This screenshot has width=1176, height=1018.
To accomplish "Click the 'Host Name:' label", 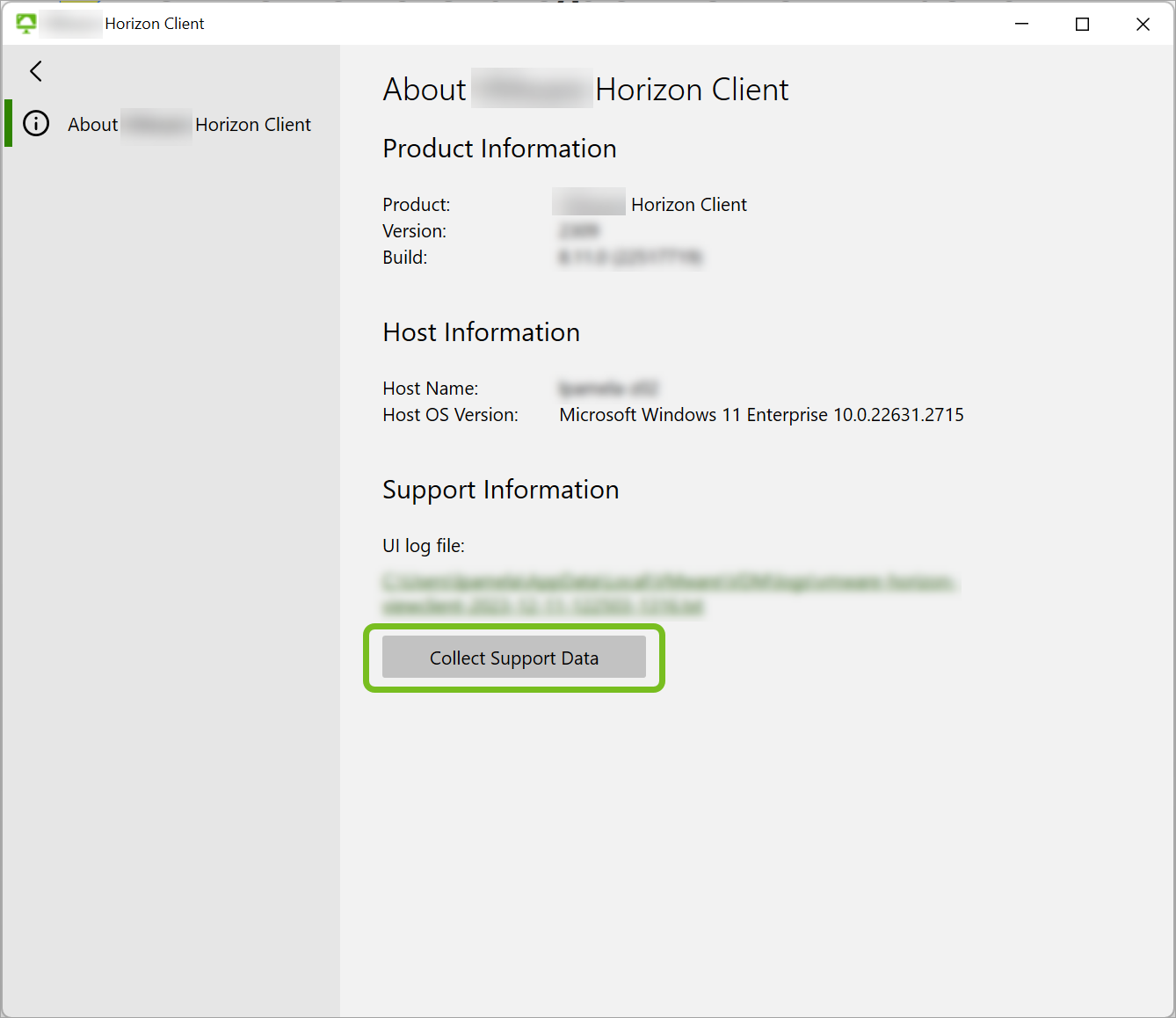I will pos(431,389).
